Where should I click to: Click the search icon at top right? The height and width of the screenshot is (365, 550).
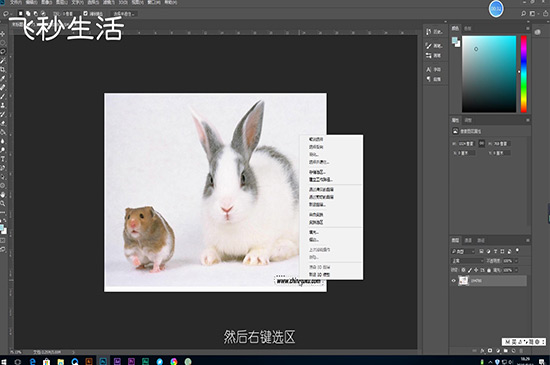click(x=523, y=13)
